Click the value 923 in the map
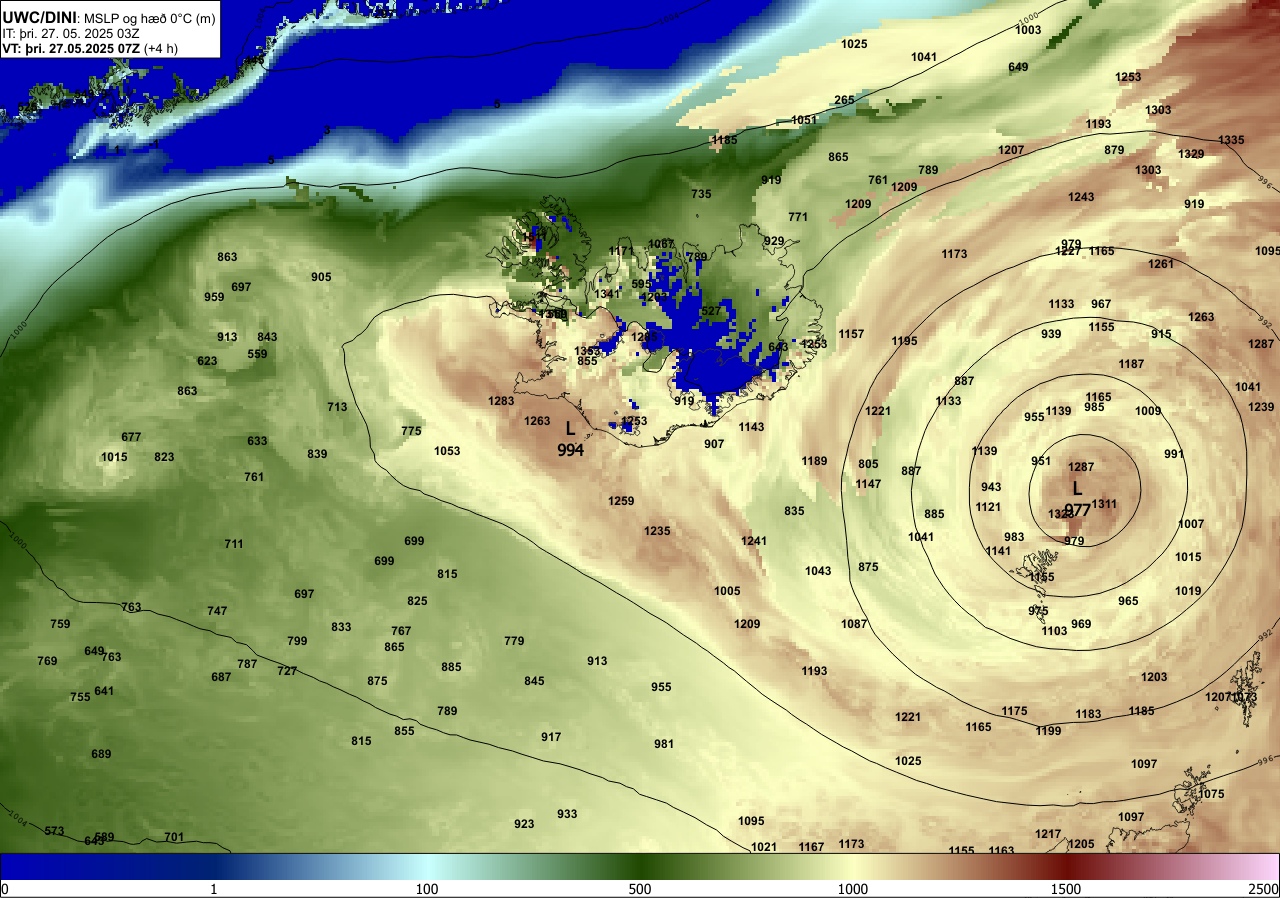 [x=524, y=824]
